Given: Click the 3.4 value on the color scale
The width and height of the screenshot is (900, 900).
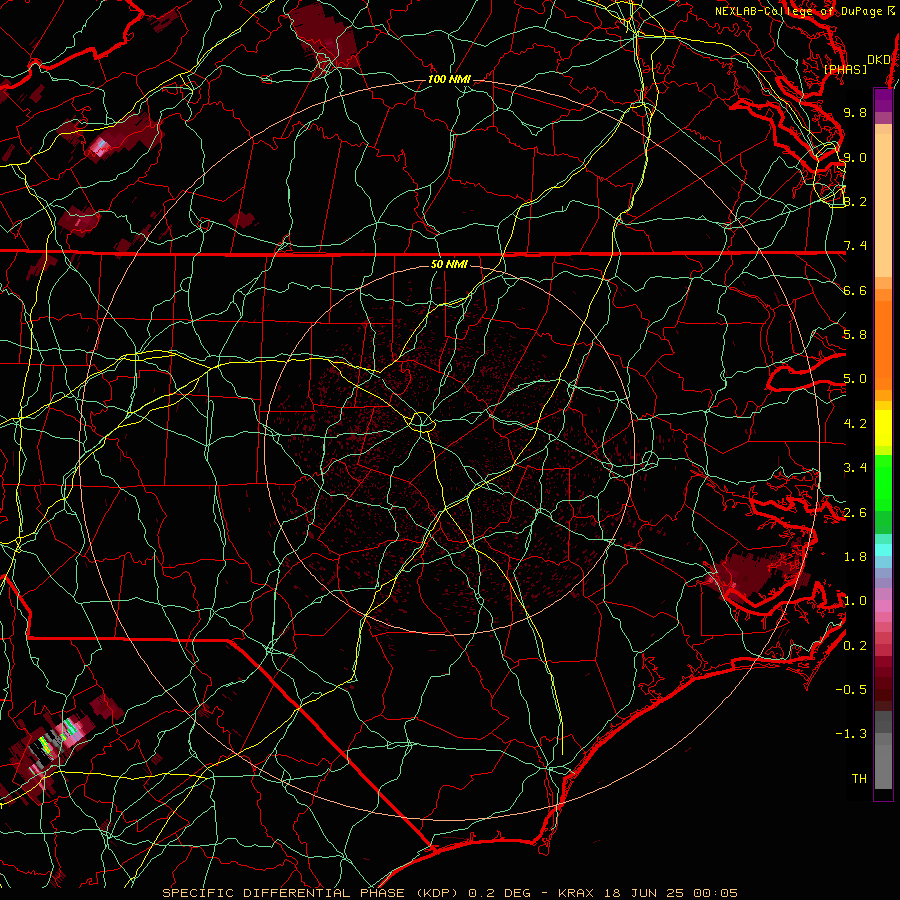Looking at the screenshot, I should pyautogui.click(x=855, y=468).
